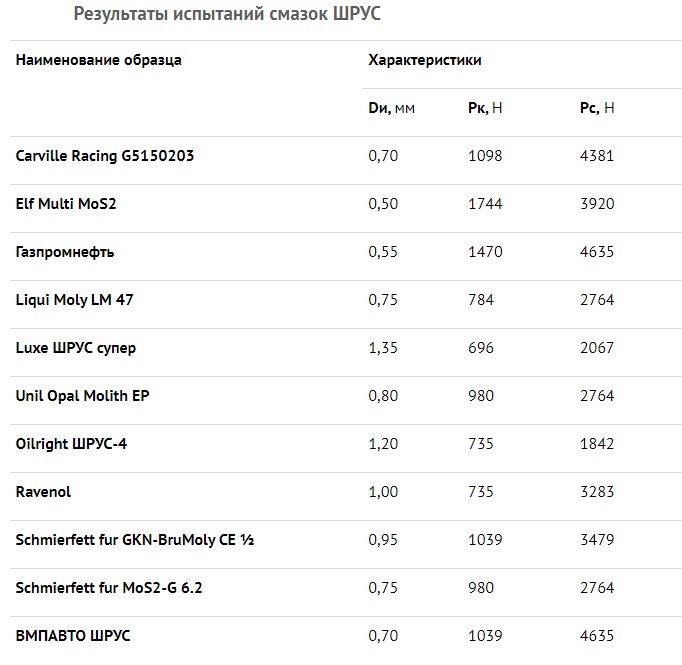682x665 pixels.
Task: Click the Pc, H column header
Action: (597, 108)
